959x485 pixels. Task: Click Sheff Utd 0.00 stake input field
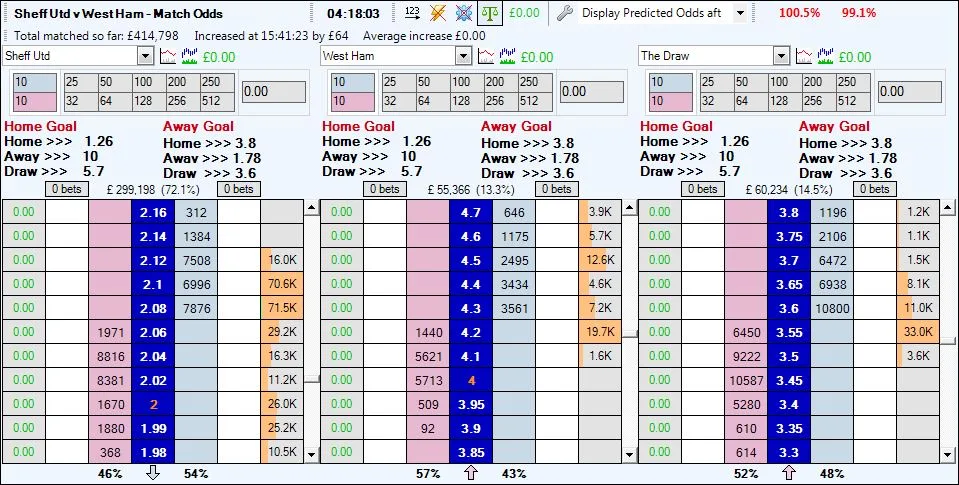[x=273, y=92]
